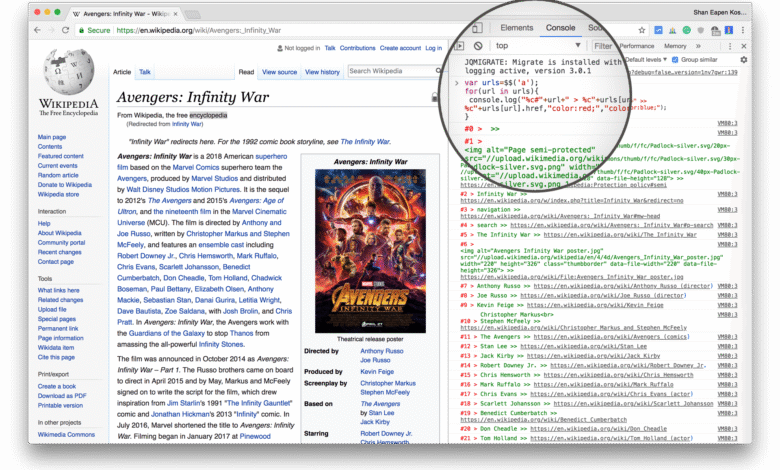Click the green Secure padlock icon
Viewport: 780px width, 470px height.
click(82, 30)
